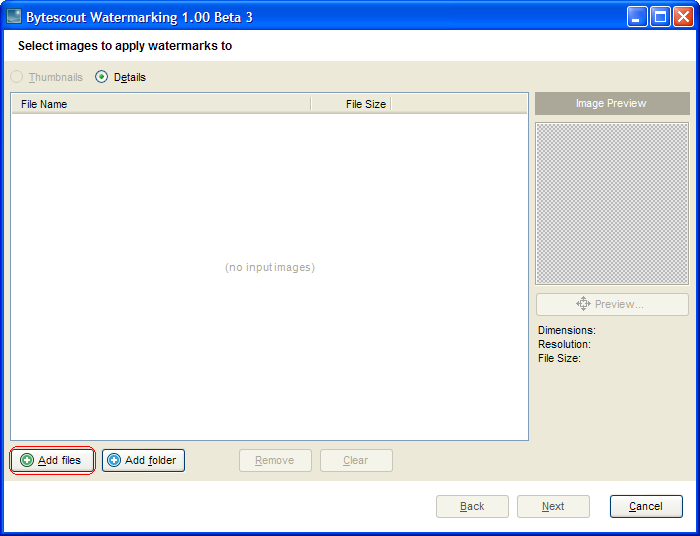The height and width of the screenshot is (536, 700).
Task: Select the Thumbnails view option
Action: pos(47,77)
